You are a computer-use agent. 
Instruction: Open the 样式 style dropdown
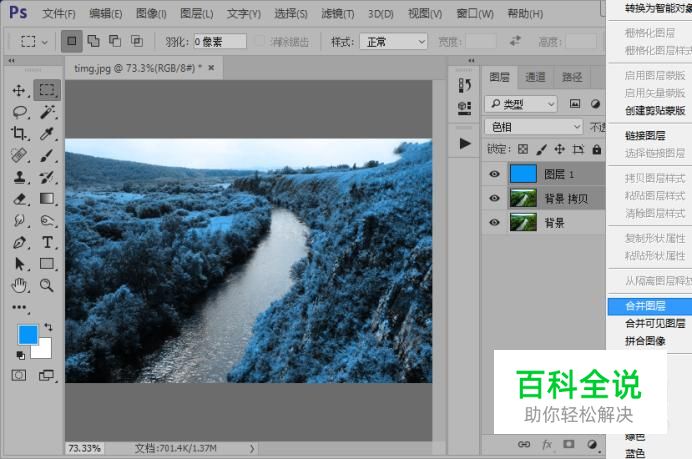click(x=393, y=42)
